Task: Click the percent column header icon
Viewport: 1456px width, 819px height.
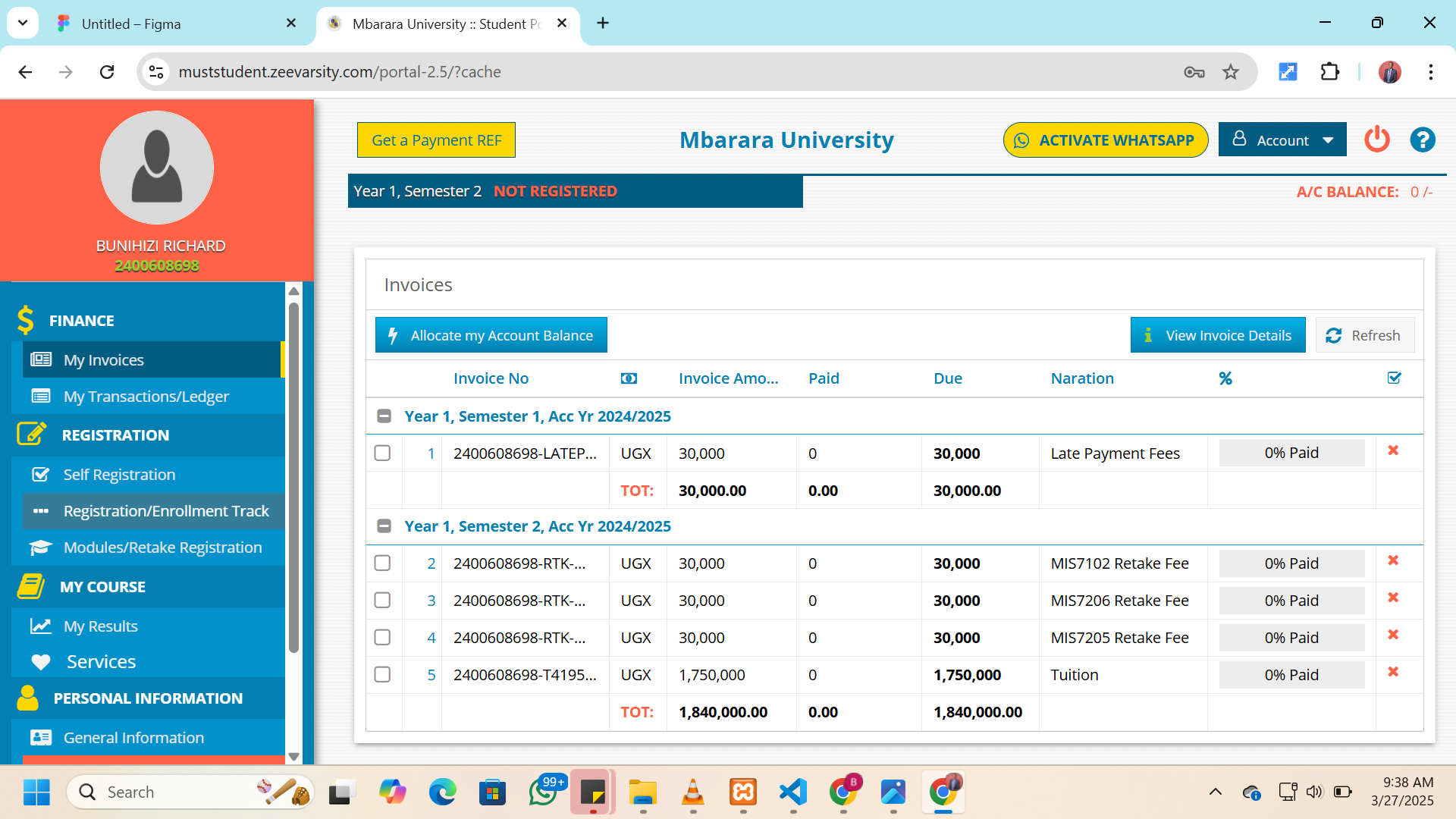Action: (1225, 378)
